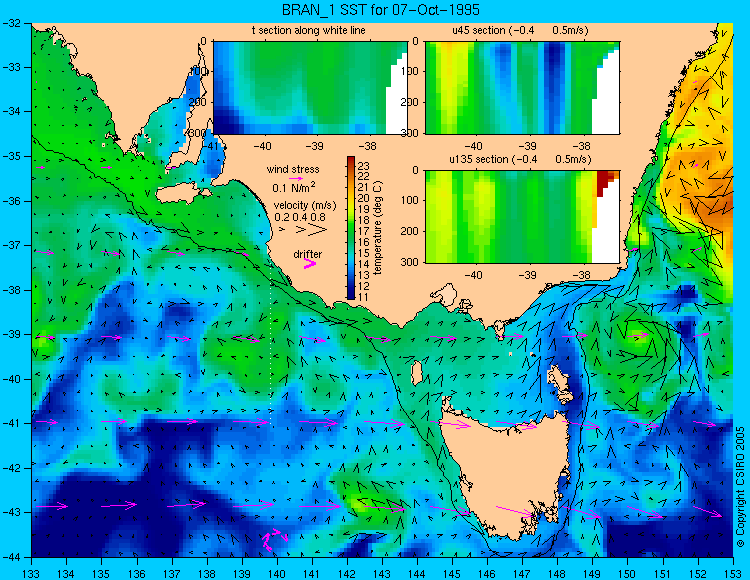Click the dark blue bottom of the temperature color bar
Screen dimensions: 750x580
(x=351, y=294)
